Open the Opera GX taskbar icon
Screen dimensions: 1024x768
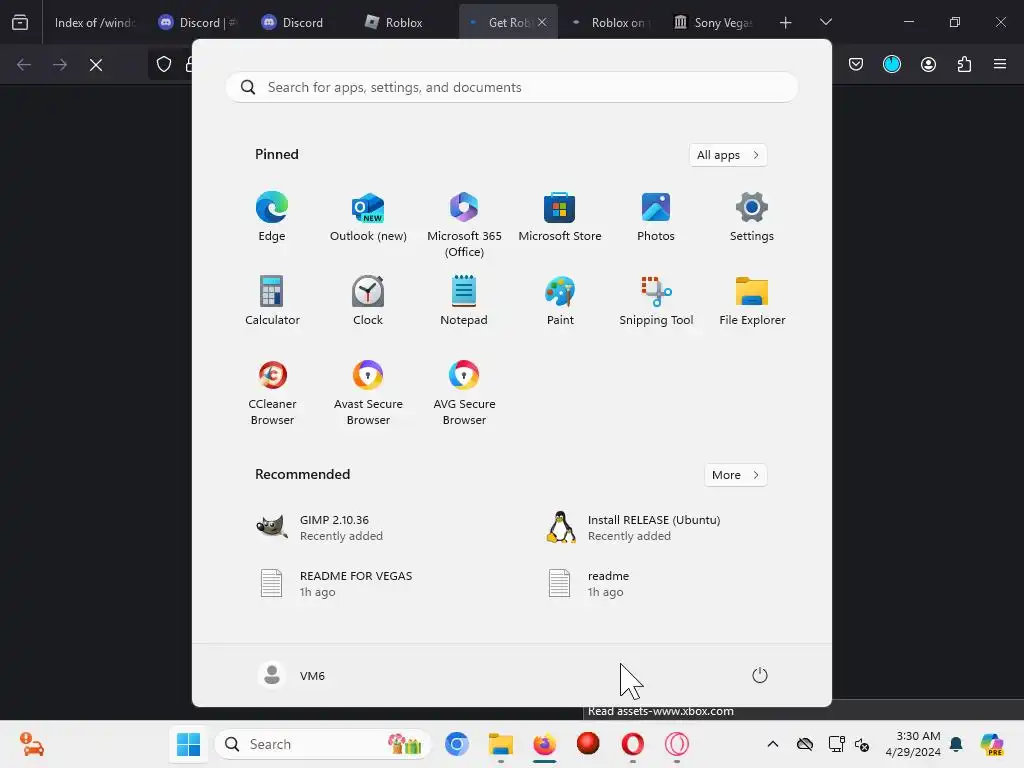tap(677, 744)
